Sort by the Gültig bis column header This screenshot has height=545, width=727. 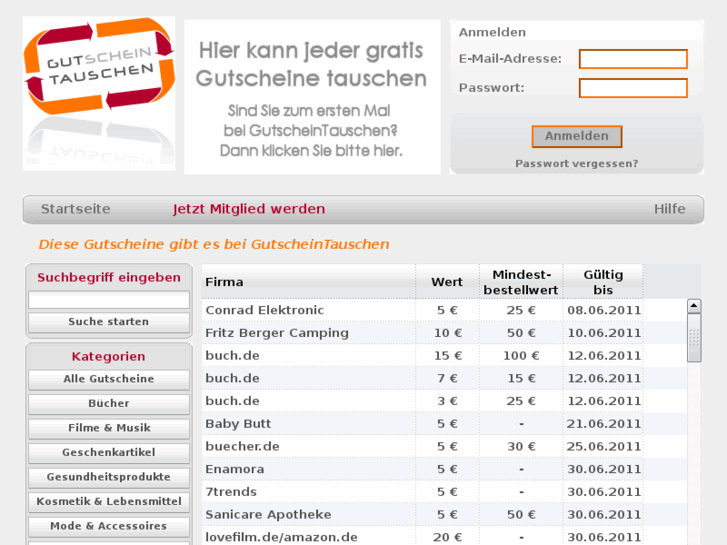(x=603, y=282)
